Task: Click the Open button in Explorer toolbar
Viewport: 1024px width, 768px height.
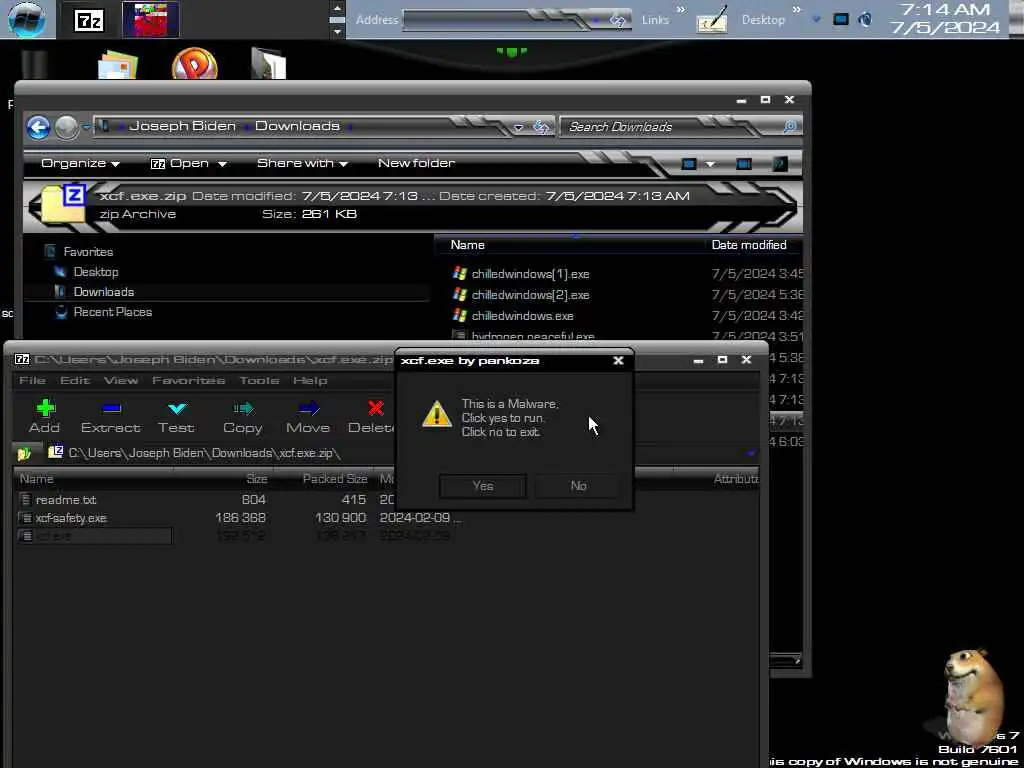Action: point(181,163)
